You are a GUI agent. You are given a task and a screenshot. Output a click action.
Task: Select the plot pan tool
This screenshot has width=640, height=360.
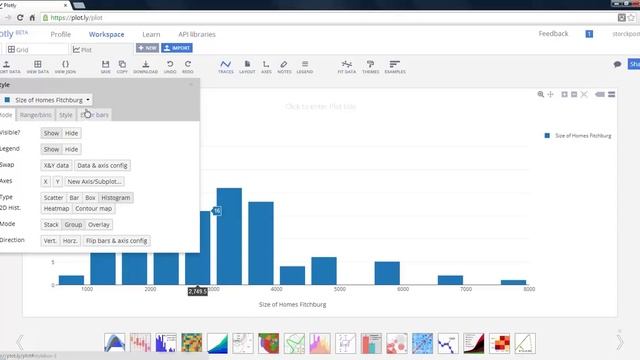550,94
